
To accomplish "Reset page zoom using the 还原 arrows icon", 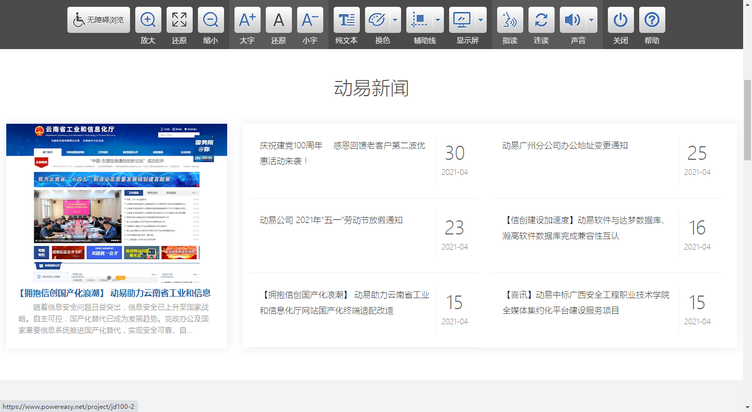I will click(x=179, y=20).
